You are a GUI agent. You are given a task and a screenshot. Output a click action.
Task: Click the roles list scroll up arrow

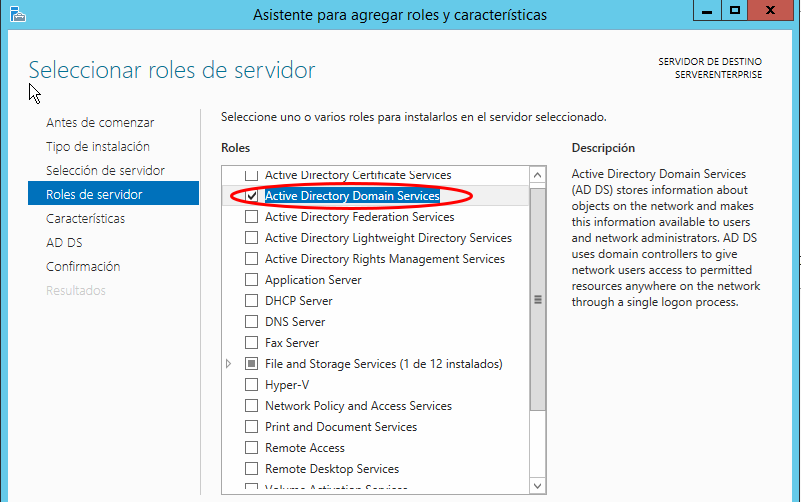click(537, 175)
